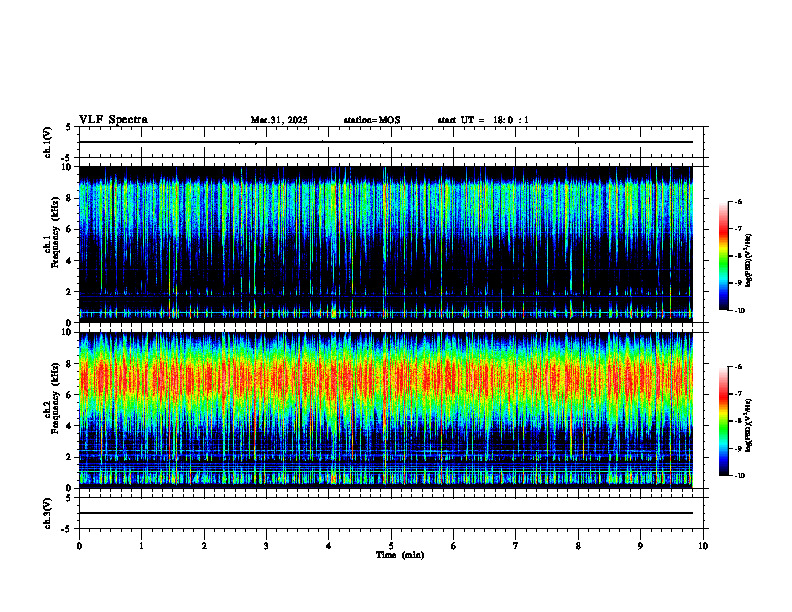Click the "ch.1(V)" axis label of top panel

click(48, 142)
